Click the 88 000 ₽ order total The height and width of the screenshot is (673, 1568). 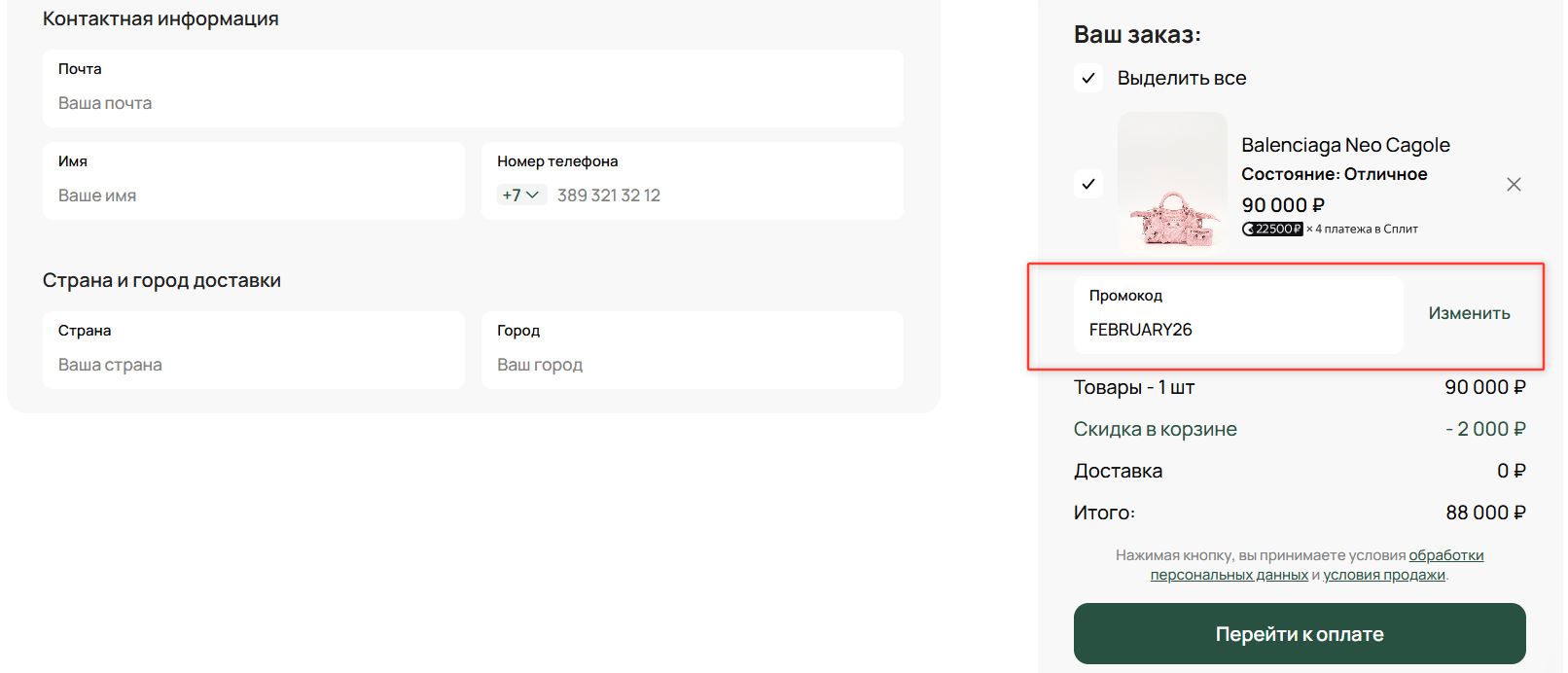point(1484,513)
